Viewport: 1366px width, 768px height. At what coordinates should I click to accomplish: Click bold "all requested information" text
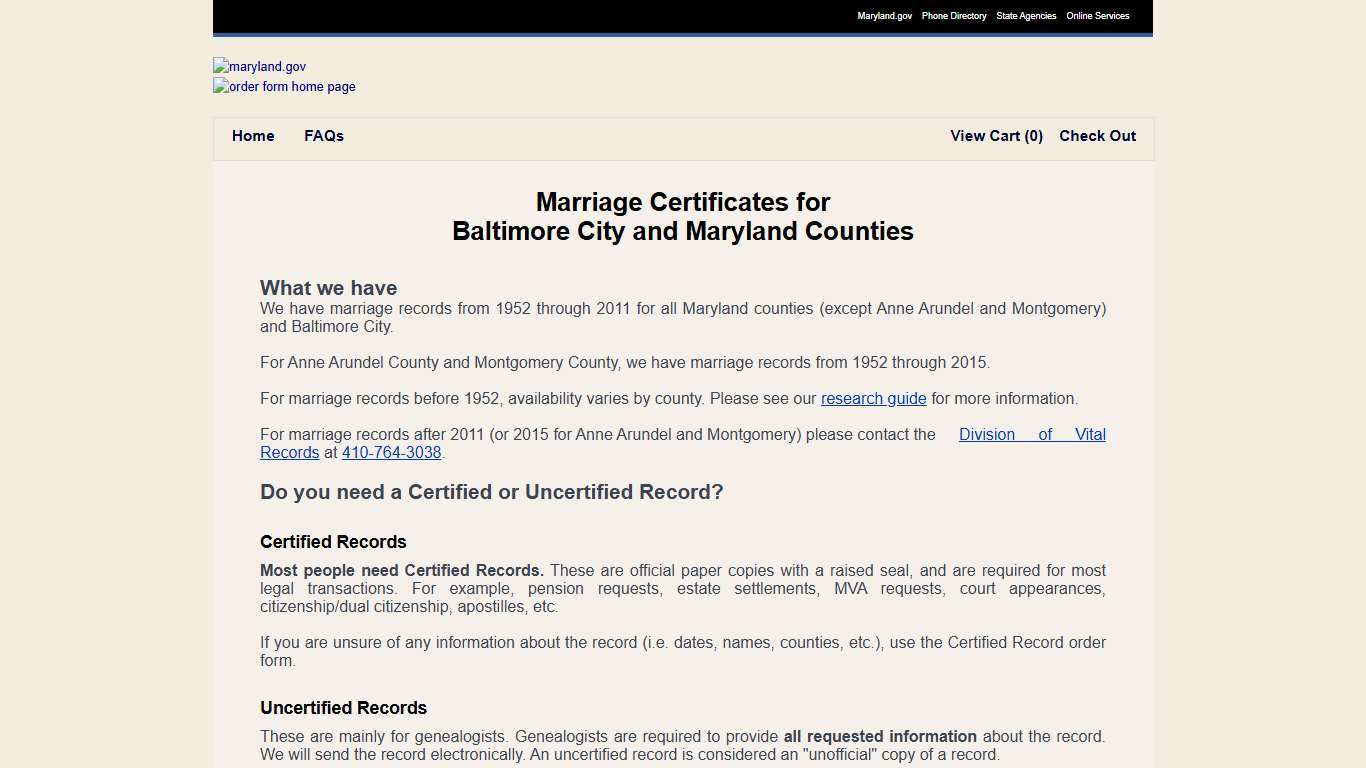(880, 737)
